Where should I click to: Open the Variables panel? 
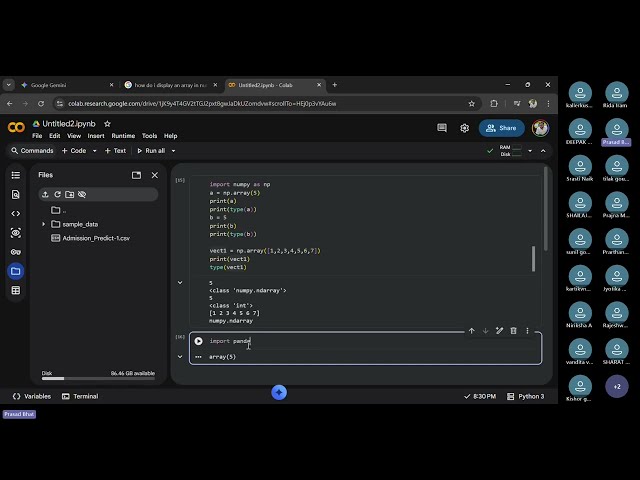click(x=32, y=396)
